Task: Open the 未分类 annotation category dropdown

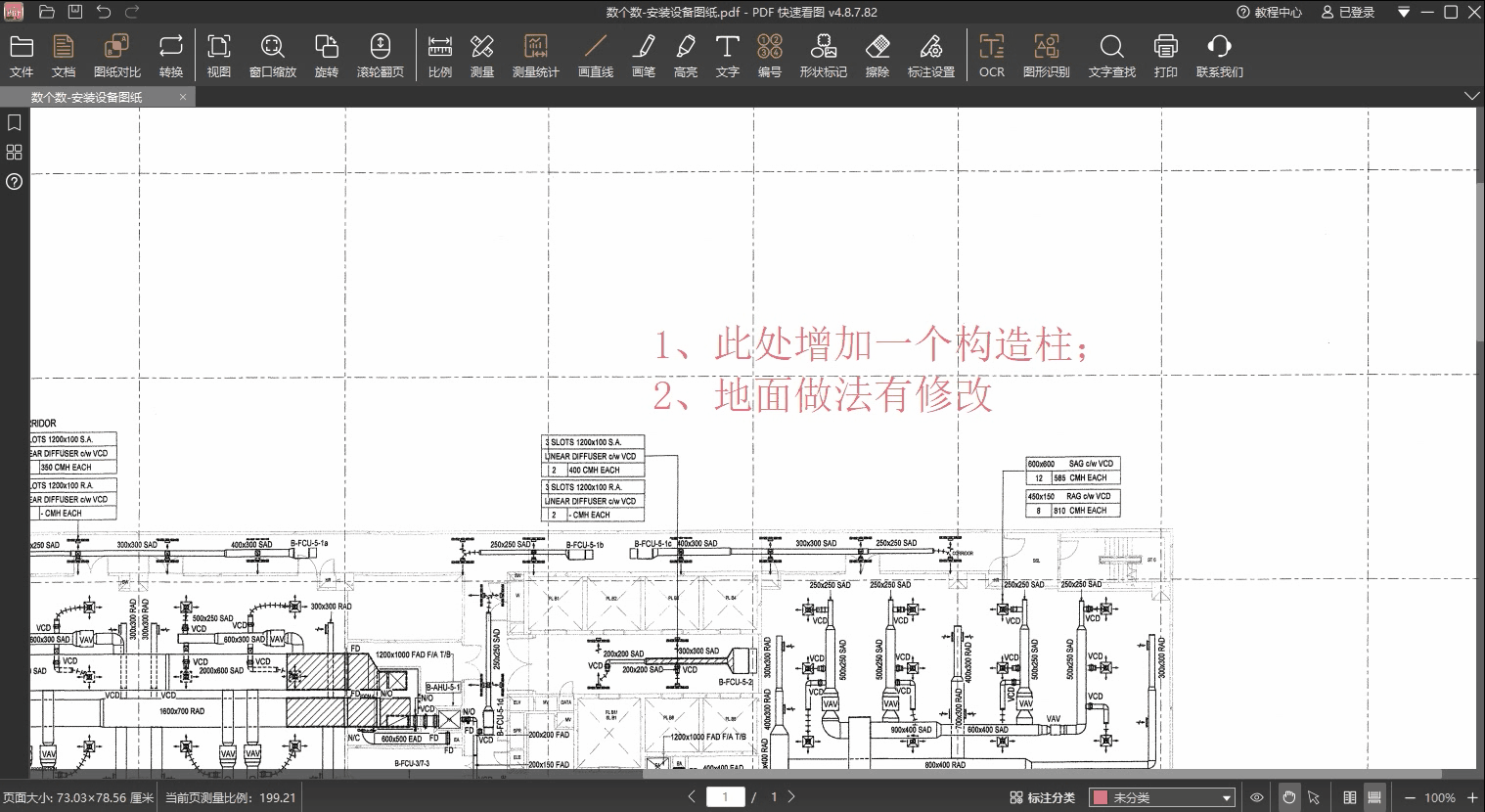Action: [x=1161, y=797]
